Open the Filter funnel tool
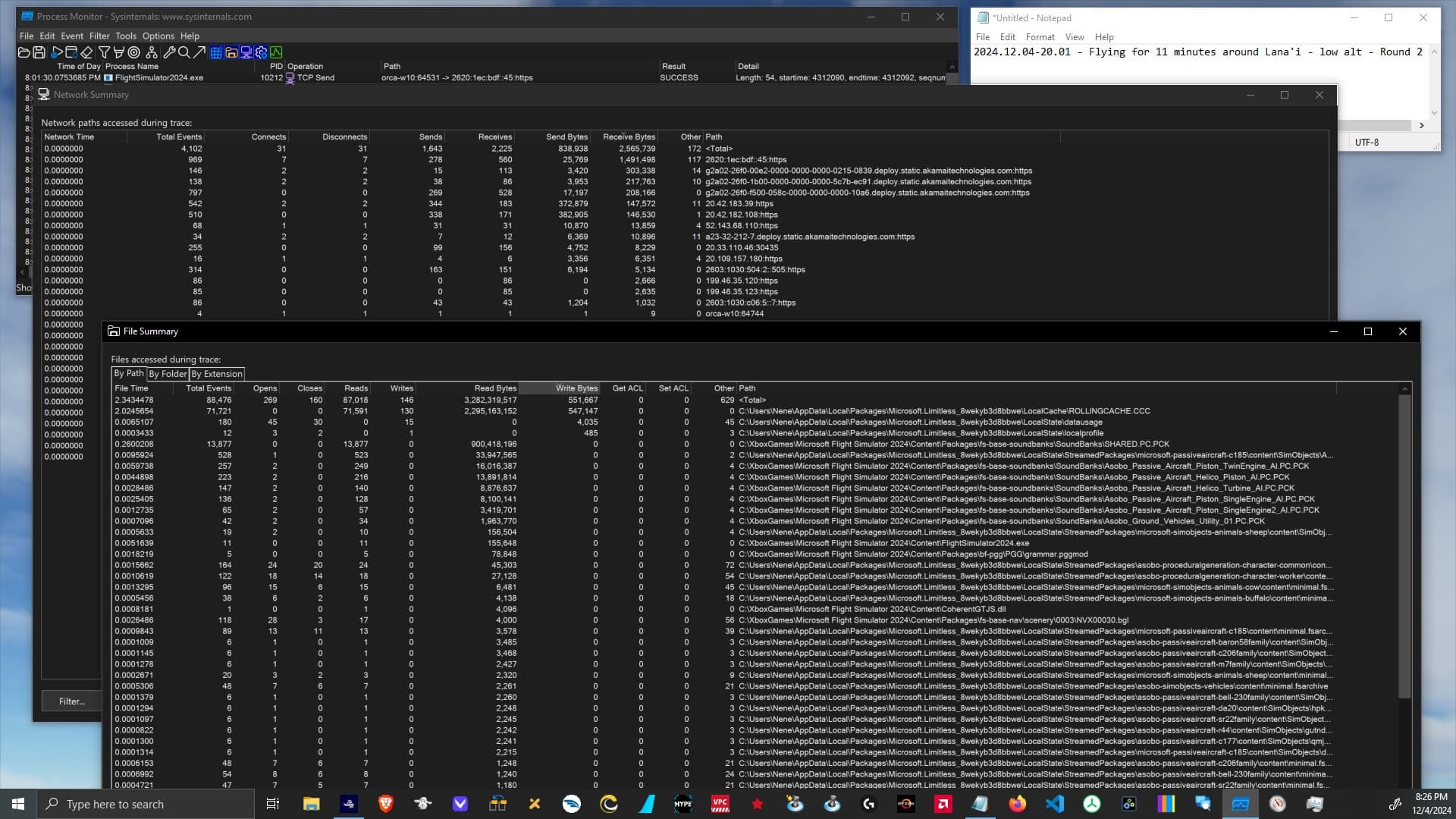The image size is (1456, 819). click(105, 52)
